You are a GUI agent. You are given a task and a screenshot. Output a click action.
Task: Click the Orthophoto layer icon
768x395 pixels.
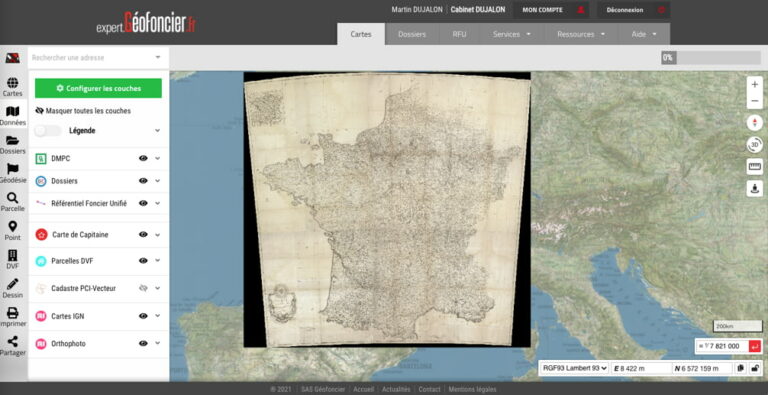pyautogui.click(x=41, y=344)
